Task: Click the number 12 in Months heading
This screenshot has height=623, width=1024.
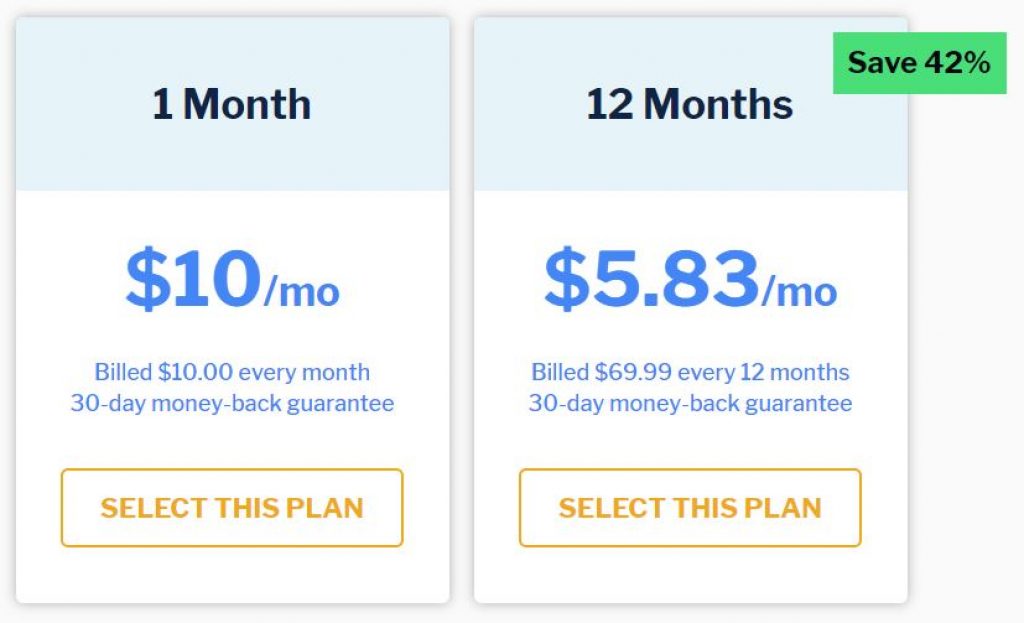Action: (610, 104)
